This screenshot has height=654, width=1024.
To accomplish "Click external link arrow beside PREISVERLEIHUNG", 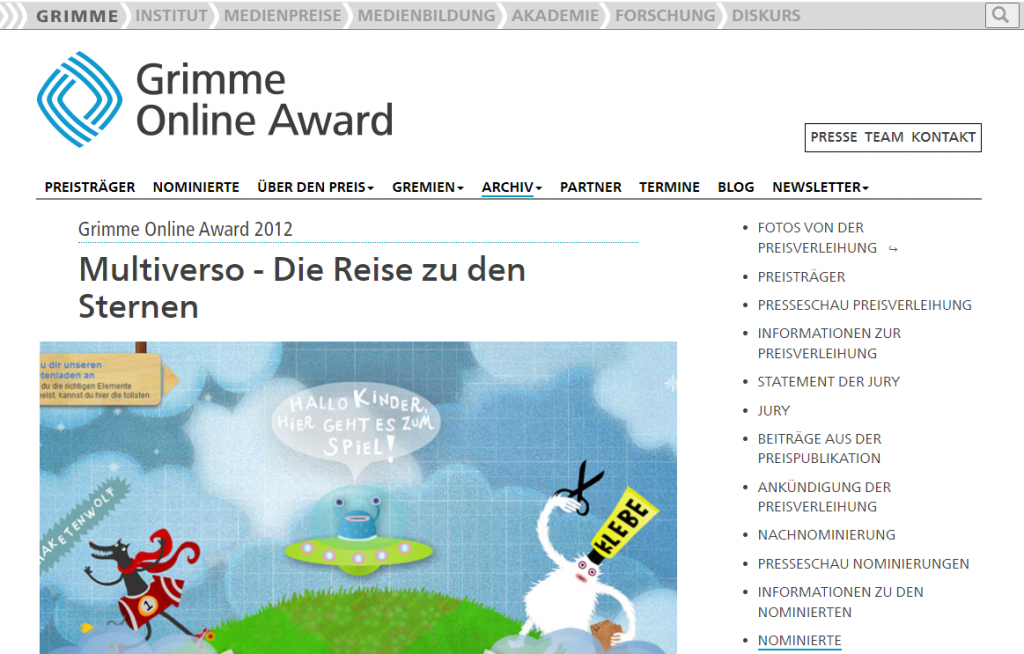I will tap(893, 249).
